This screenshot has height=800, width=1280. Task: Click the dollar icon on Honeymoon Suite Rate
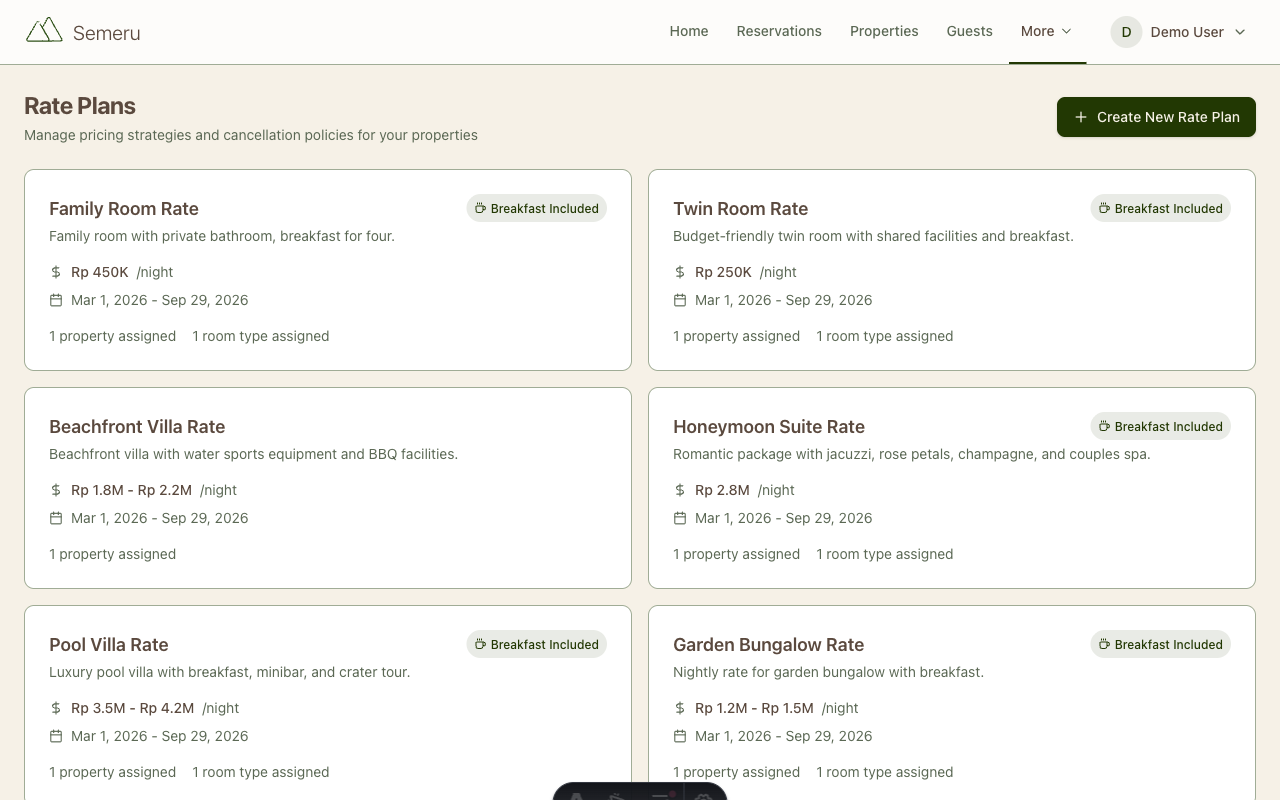[680, 490]
